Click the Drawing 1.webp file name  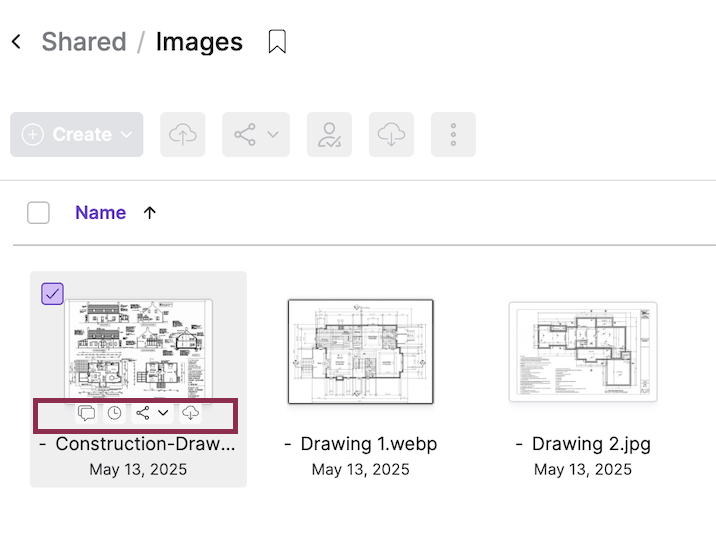pyautogui.click(x=369, y=444)
